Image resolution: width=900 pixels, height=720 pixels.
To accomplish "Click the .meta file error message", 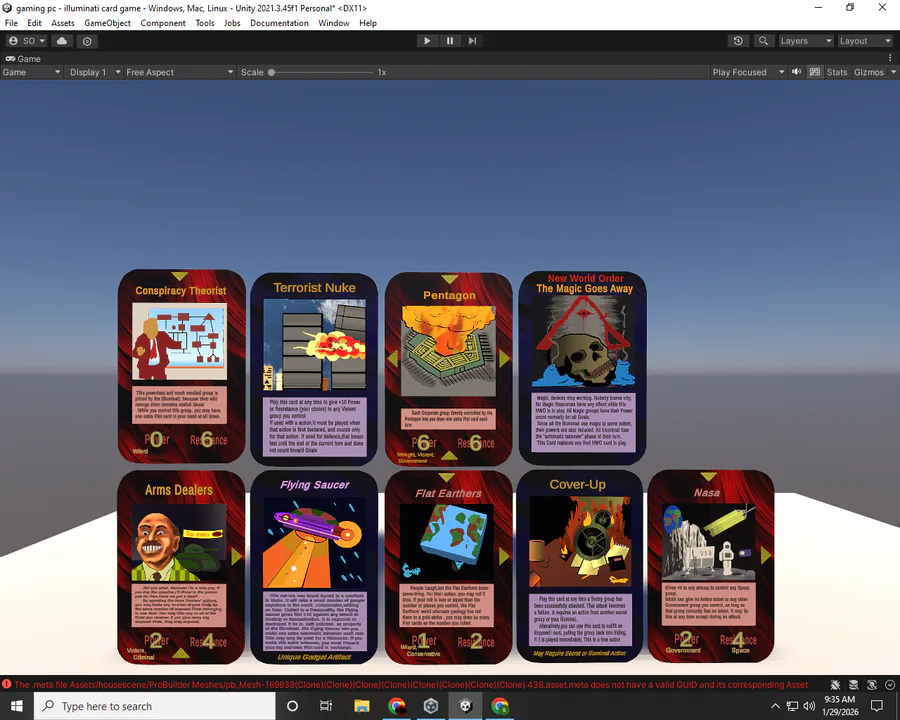I will [411, 684].
